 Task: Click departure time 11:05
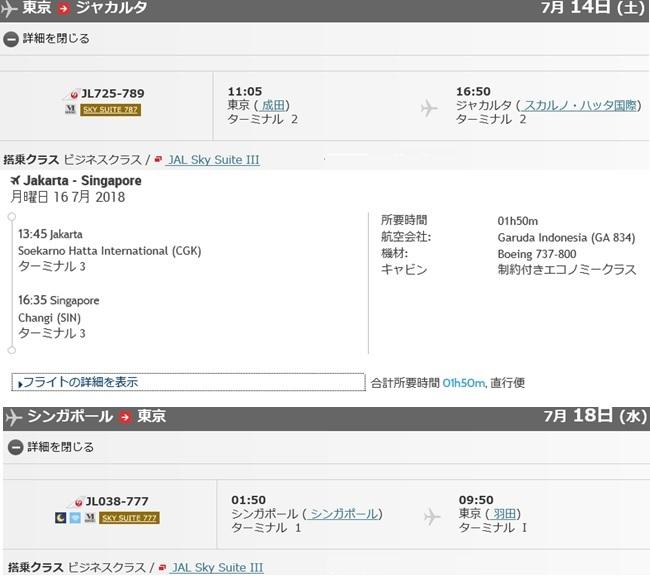point(245,91)
